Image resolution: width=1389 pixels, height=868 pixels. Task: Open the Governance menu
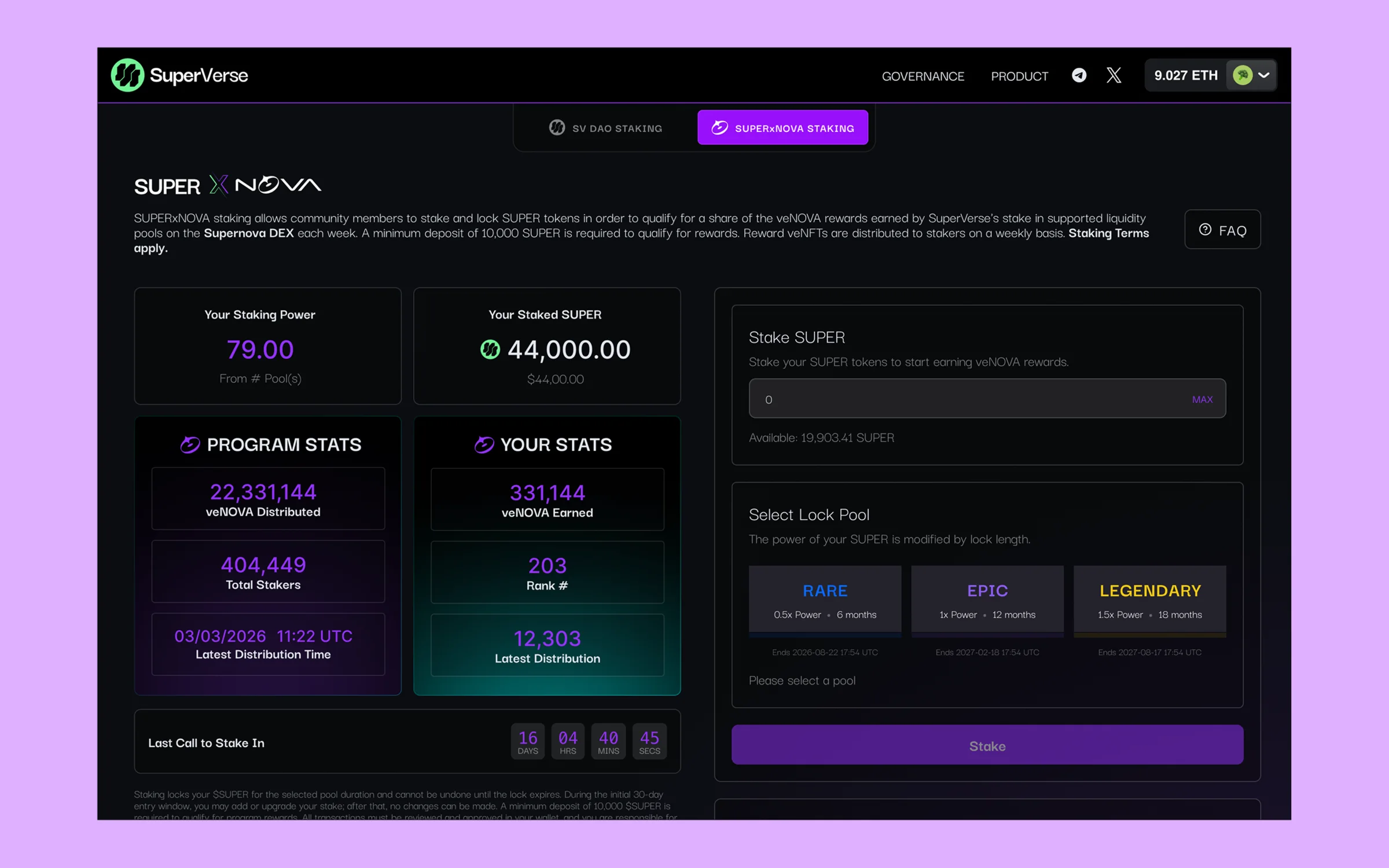(x=923, y=76)
